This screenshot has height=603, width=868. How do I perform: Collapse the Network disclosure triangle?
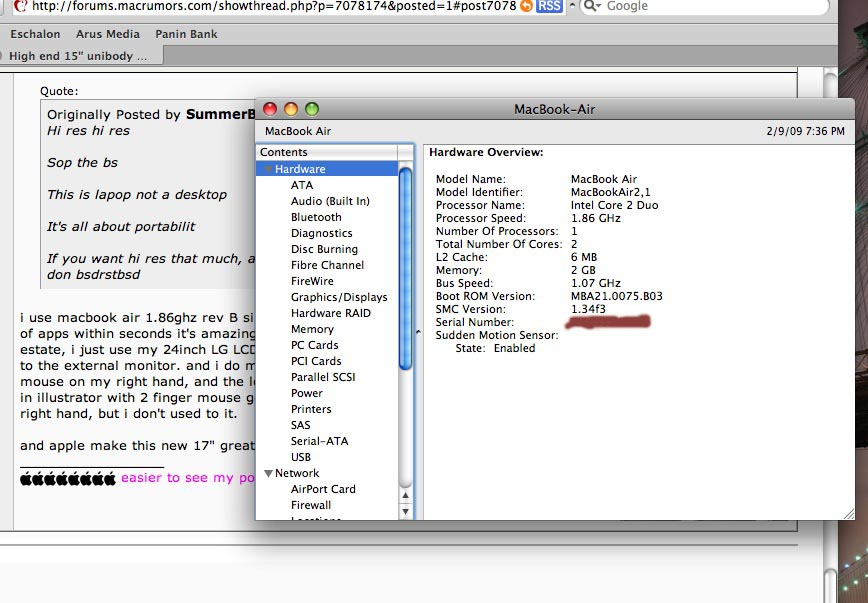[268, 473]
